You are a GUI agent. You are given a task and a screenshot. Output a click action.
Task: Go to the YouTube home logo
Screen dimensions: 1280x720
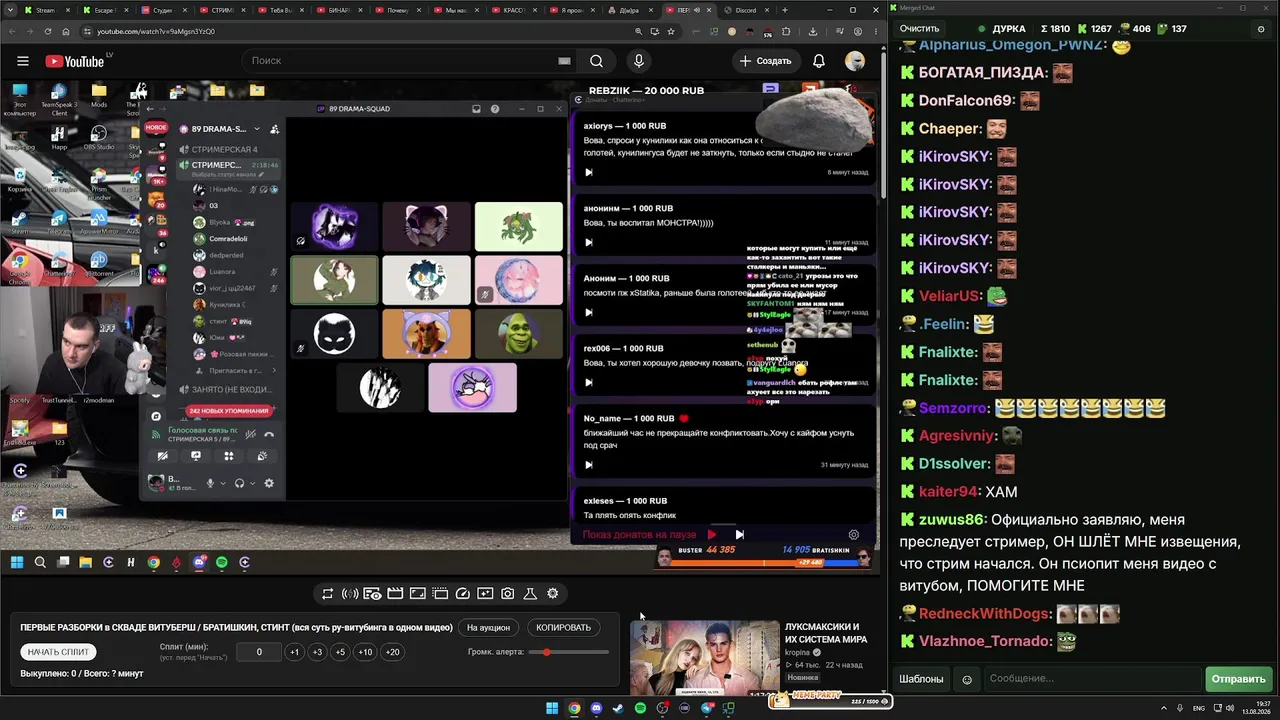click(74, 61)
